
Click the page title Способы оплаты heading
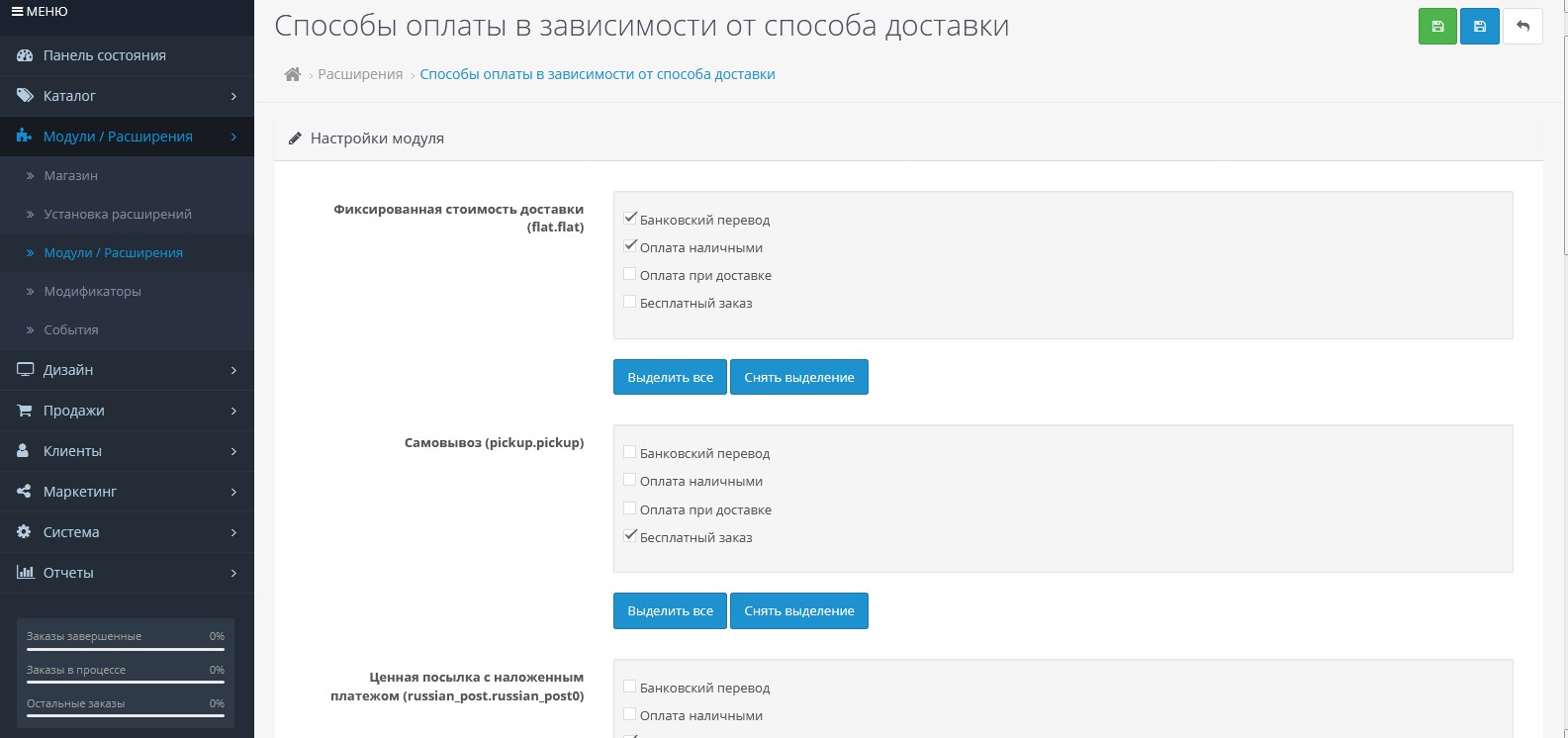pyautogui.click(x=642, y=26)
